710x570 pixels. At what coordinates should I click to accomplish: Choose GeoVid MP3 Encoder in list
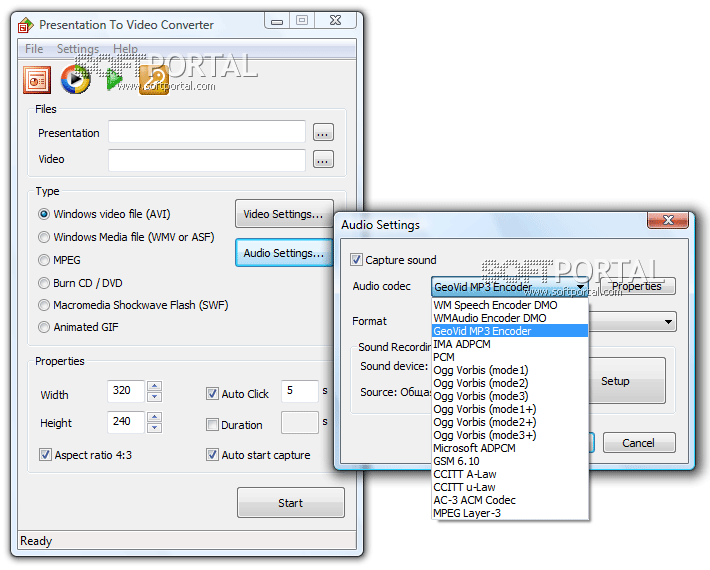coord(510,331)
